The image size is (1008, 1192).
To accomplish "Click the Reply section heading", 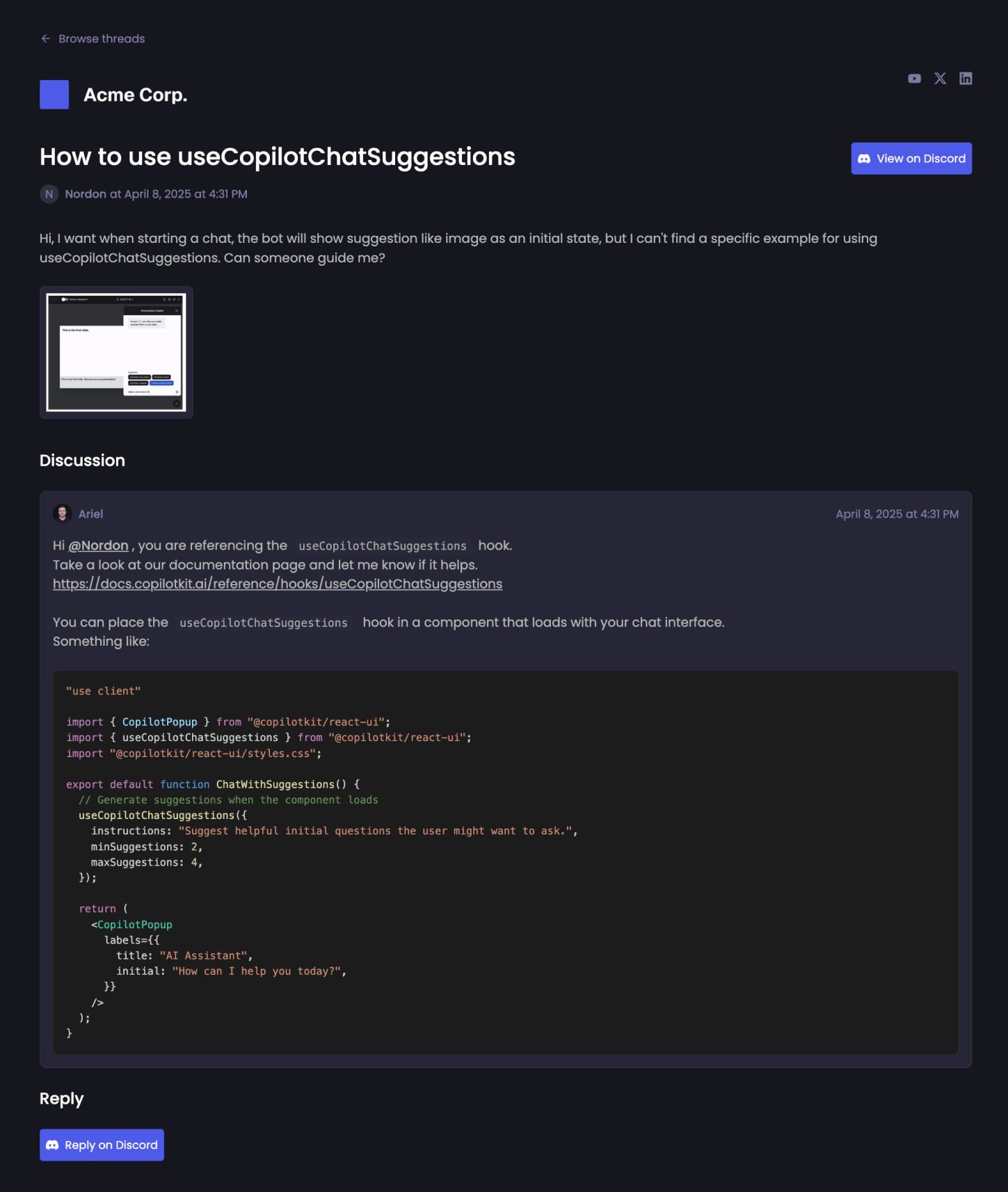I will click(x=61, y=1099).
